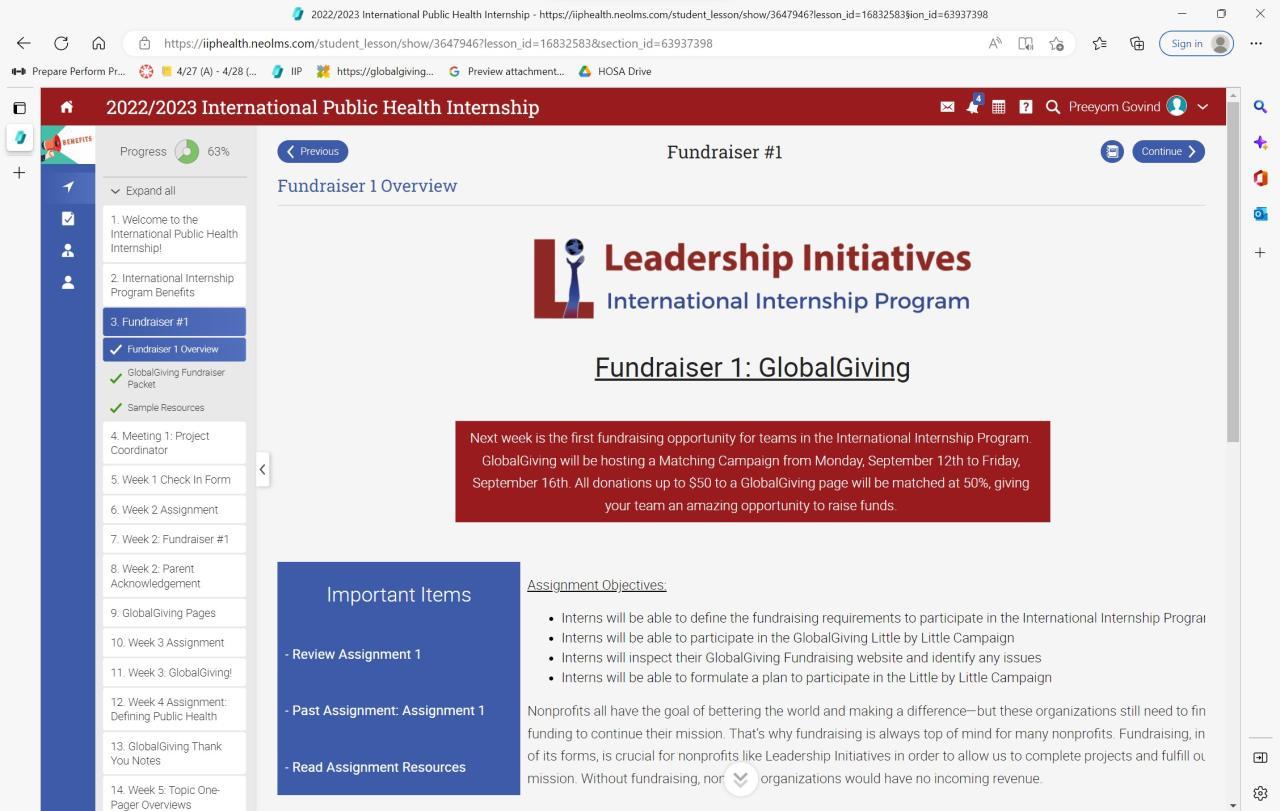Viewport: 1280px width, 811px height.
Task: Go to the Previous section
Action: pyautogui.click(x=313, y=152)
